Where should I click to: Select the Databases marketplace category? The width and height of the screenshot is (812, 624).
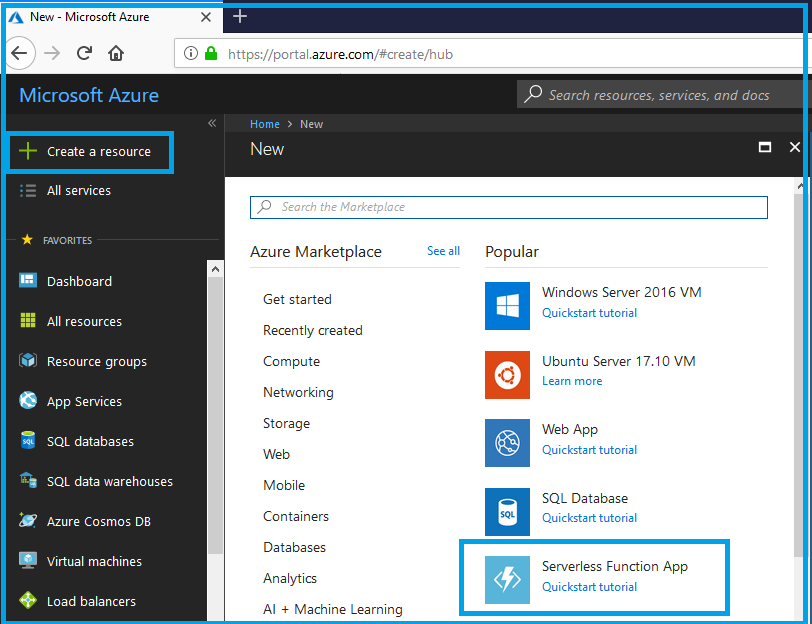click(x=294, y=547)
